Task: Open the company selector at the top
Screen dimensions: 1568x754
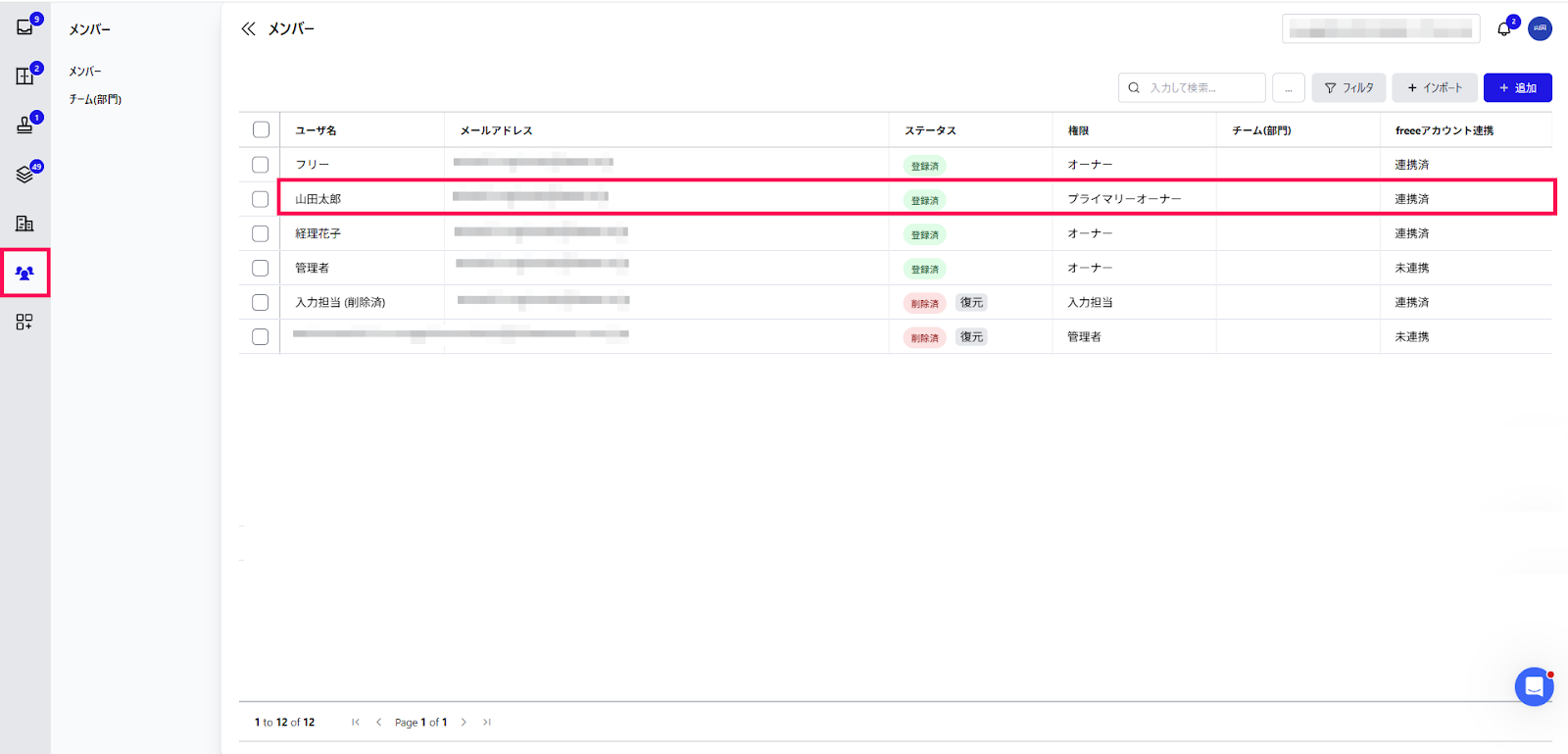Action: 1381,29
